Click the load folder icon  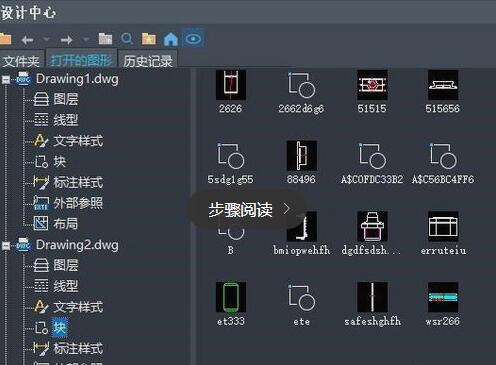(5, 39)
